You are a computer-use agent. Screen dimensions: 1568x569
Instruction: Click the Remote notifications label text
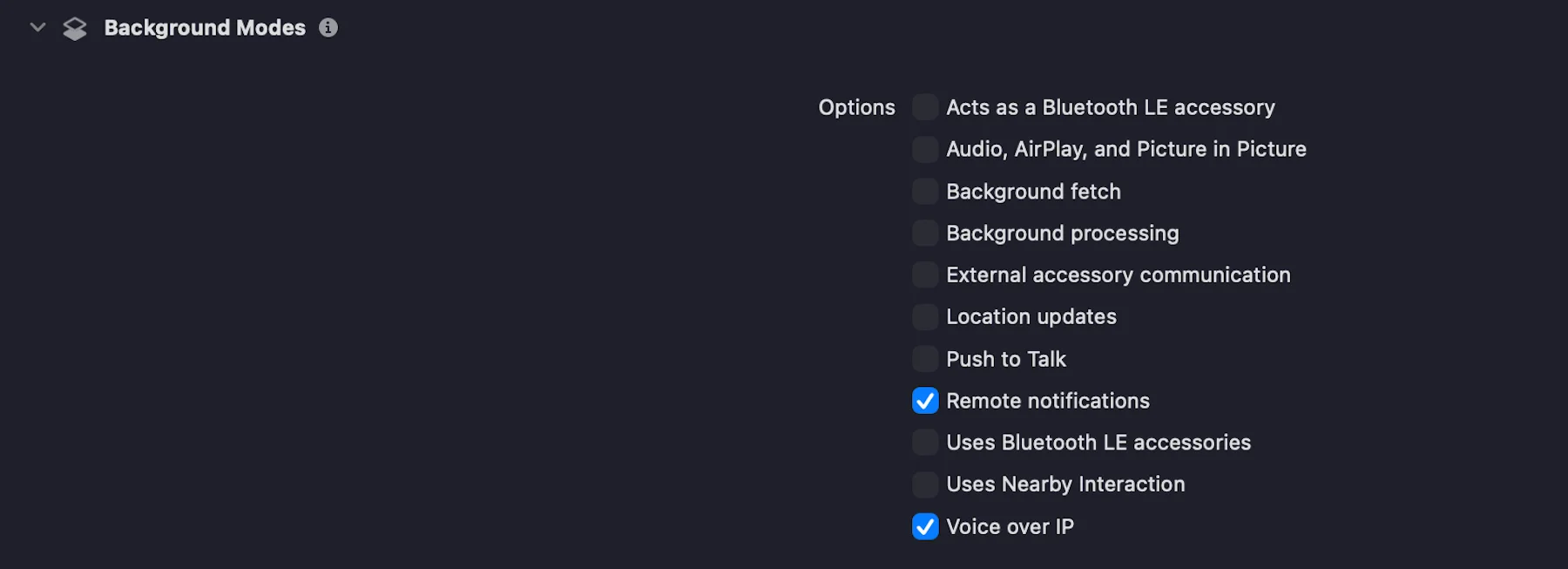click(1048, 401)
